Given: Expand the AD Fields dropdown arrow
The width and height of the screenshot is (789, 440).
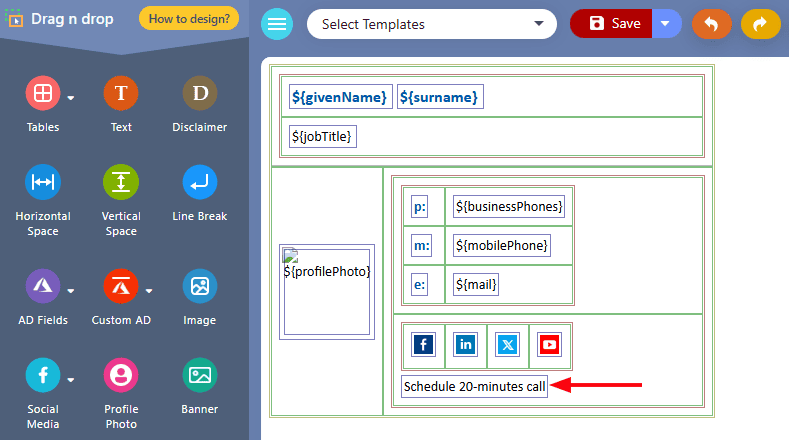Looking at the screenshot, I should coord(71,290).
